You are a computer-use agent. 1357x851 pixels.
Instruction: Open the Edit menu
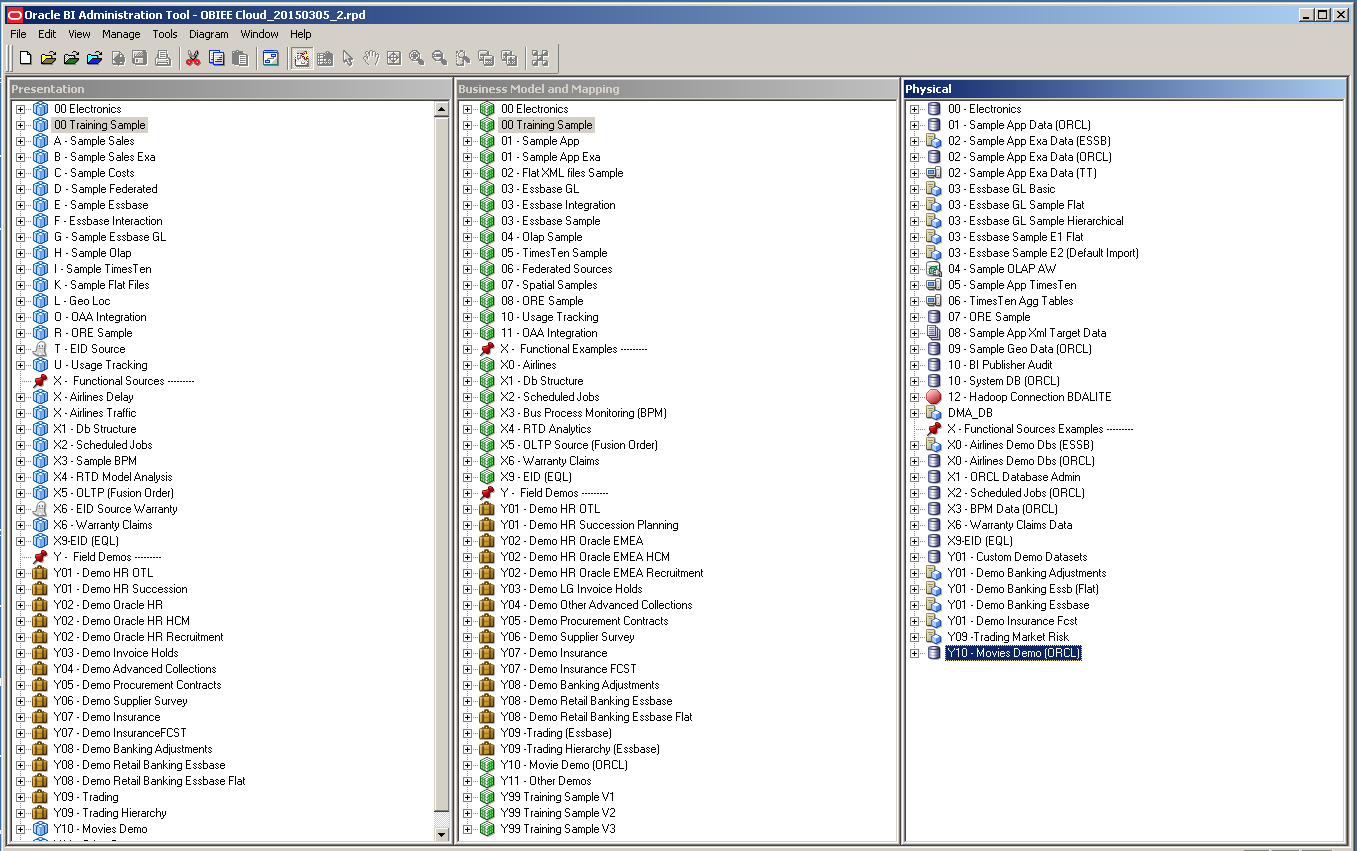click(47, 34)
